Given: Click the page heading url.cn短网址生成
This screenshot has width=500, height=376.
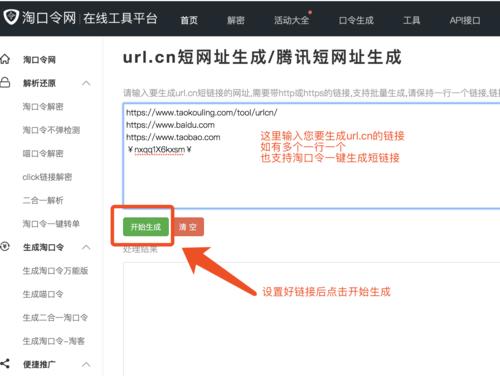Looking at the screenshot, I should (x=262, y=57).
